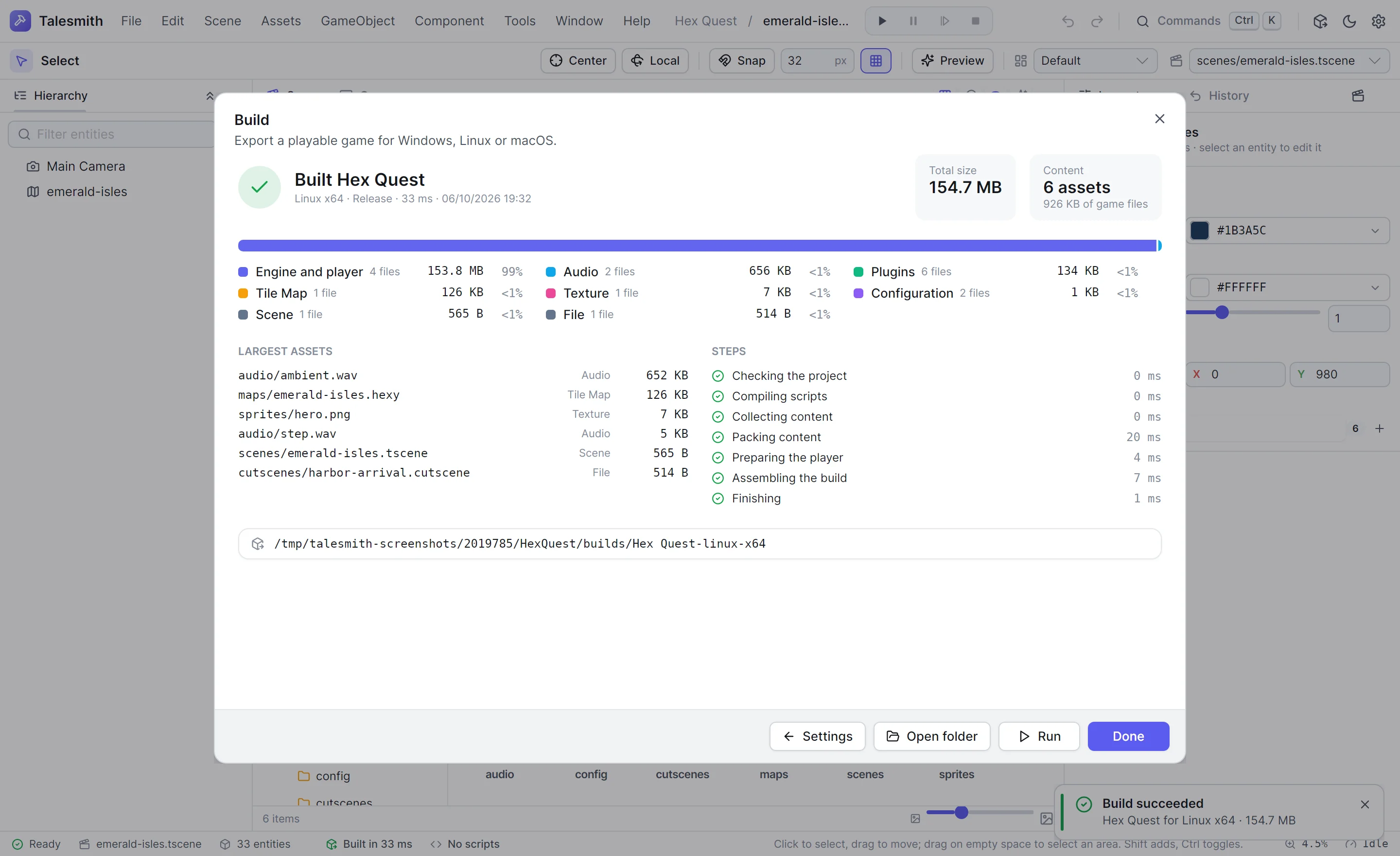
Task: Open the Tools menu
Action: click(x=520, y=21)
